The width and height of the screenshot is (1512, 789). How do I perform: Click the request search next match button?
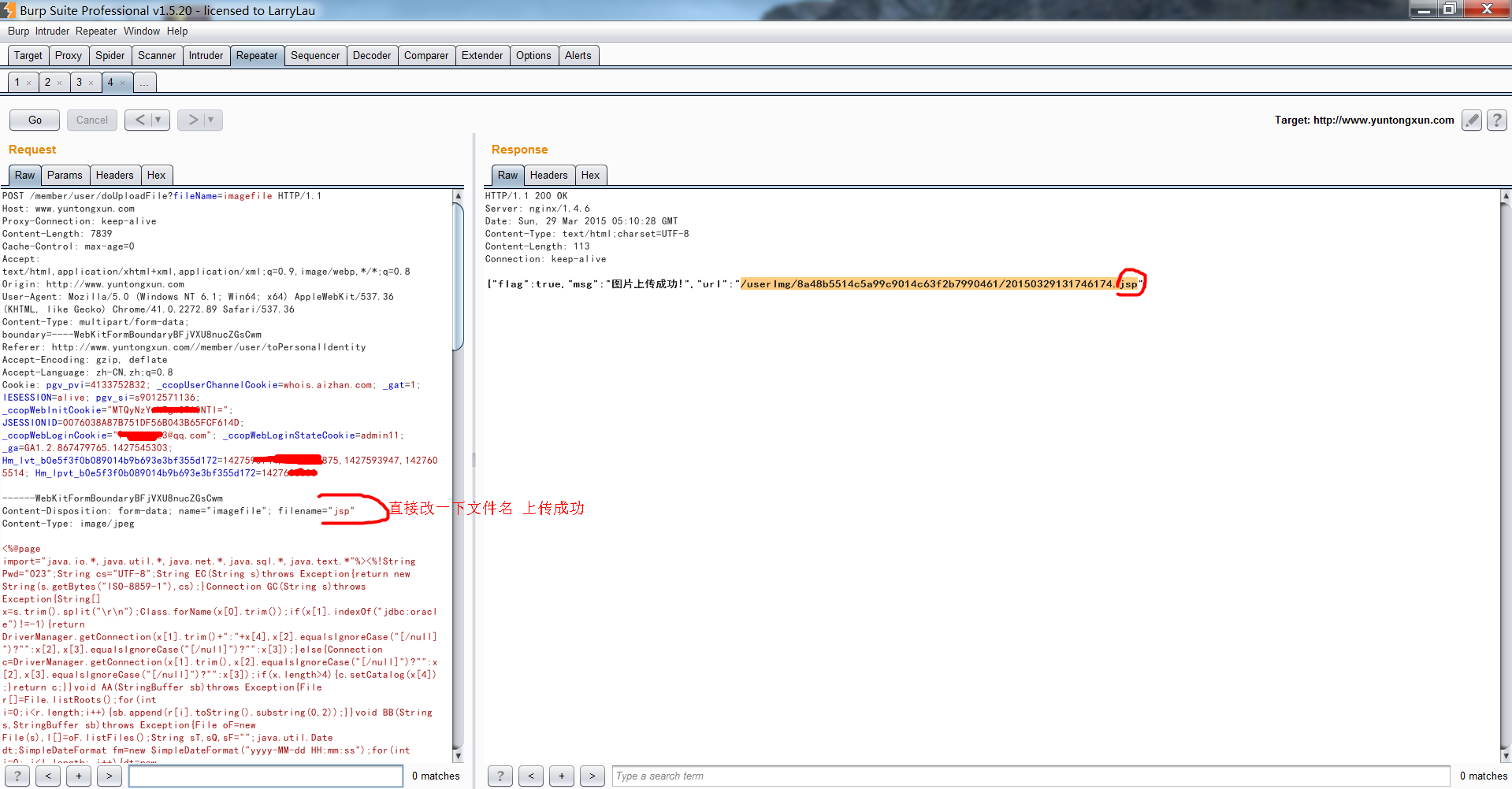(x=110, y=776)
